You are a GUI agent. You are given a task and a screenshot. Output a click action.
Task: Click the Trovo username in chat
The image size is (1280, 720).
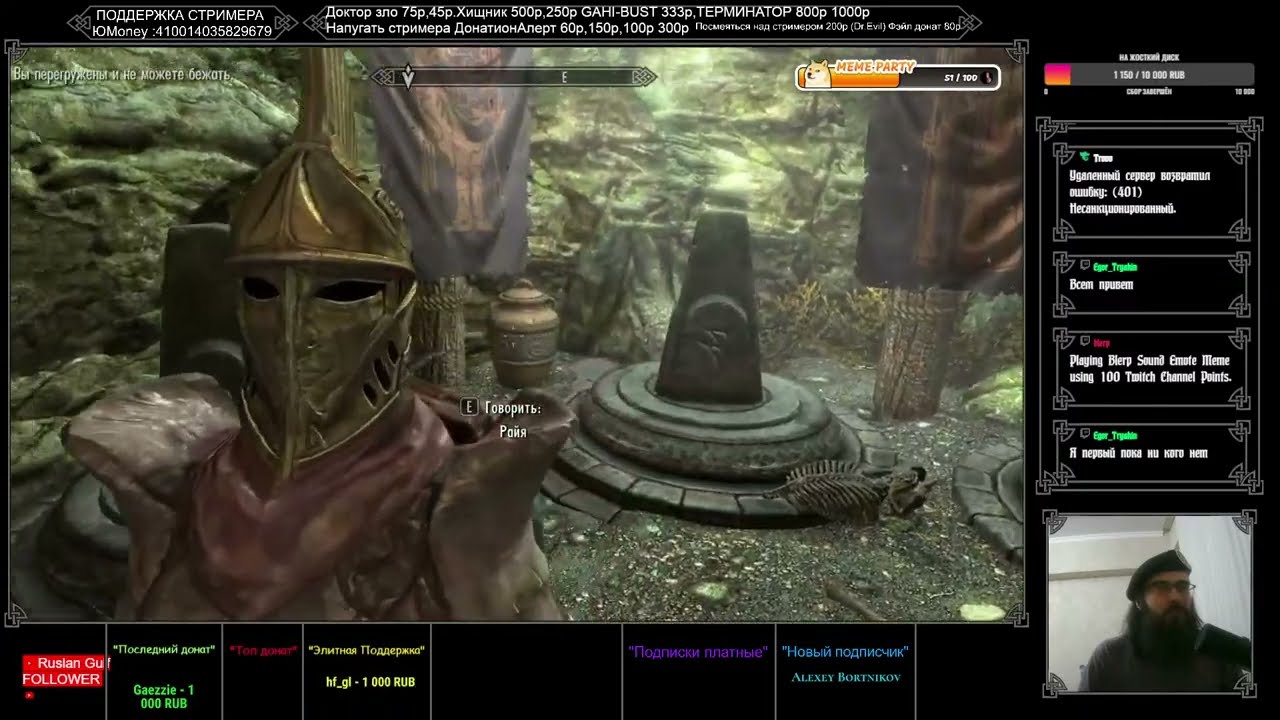pos(1103,158)
